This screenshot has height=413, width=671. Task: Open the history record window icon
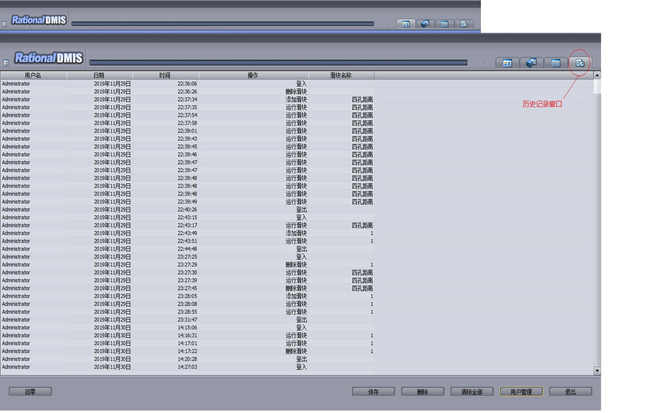[580, 63]
